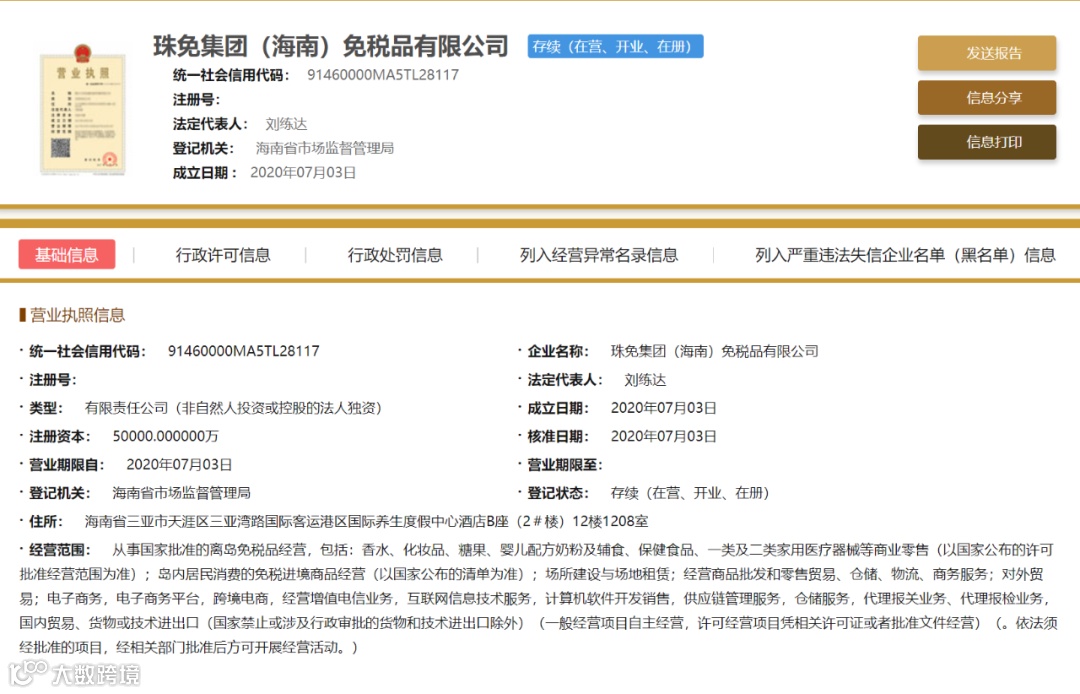1080x694 pixels.
Task: Click the 信息分享 button
Action: point(986,97)
